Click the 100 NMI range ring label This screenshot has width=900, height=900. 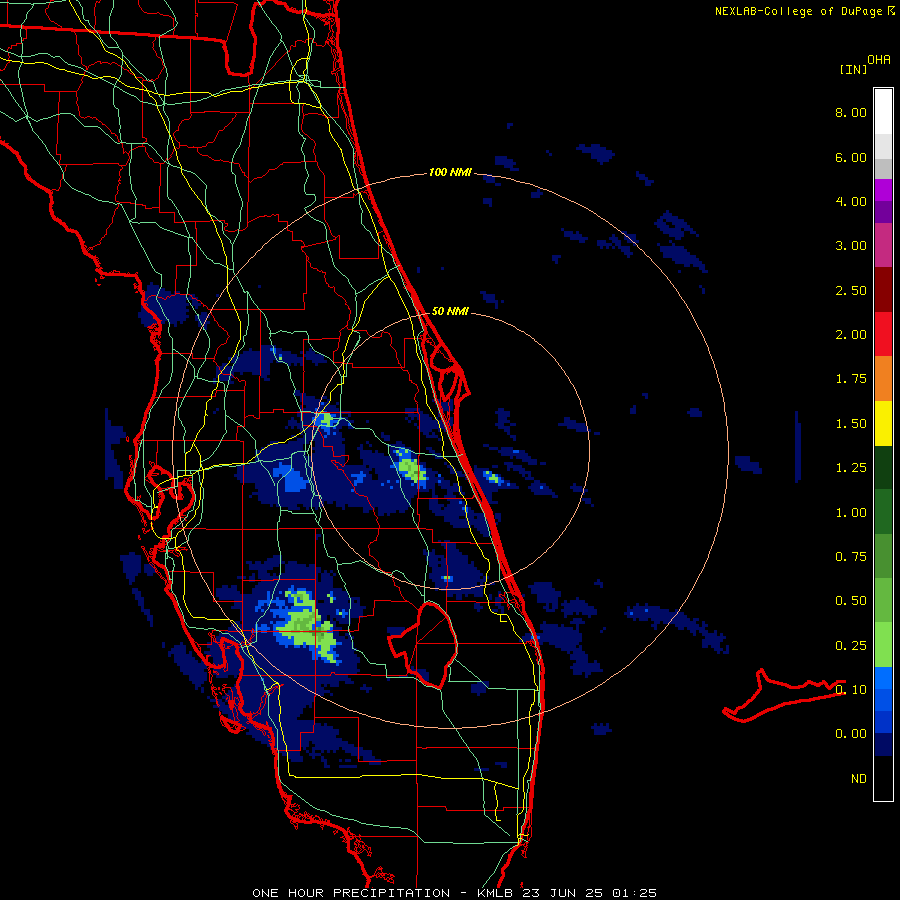pos(450,172)
